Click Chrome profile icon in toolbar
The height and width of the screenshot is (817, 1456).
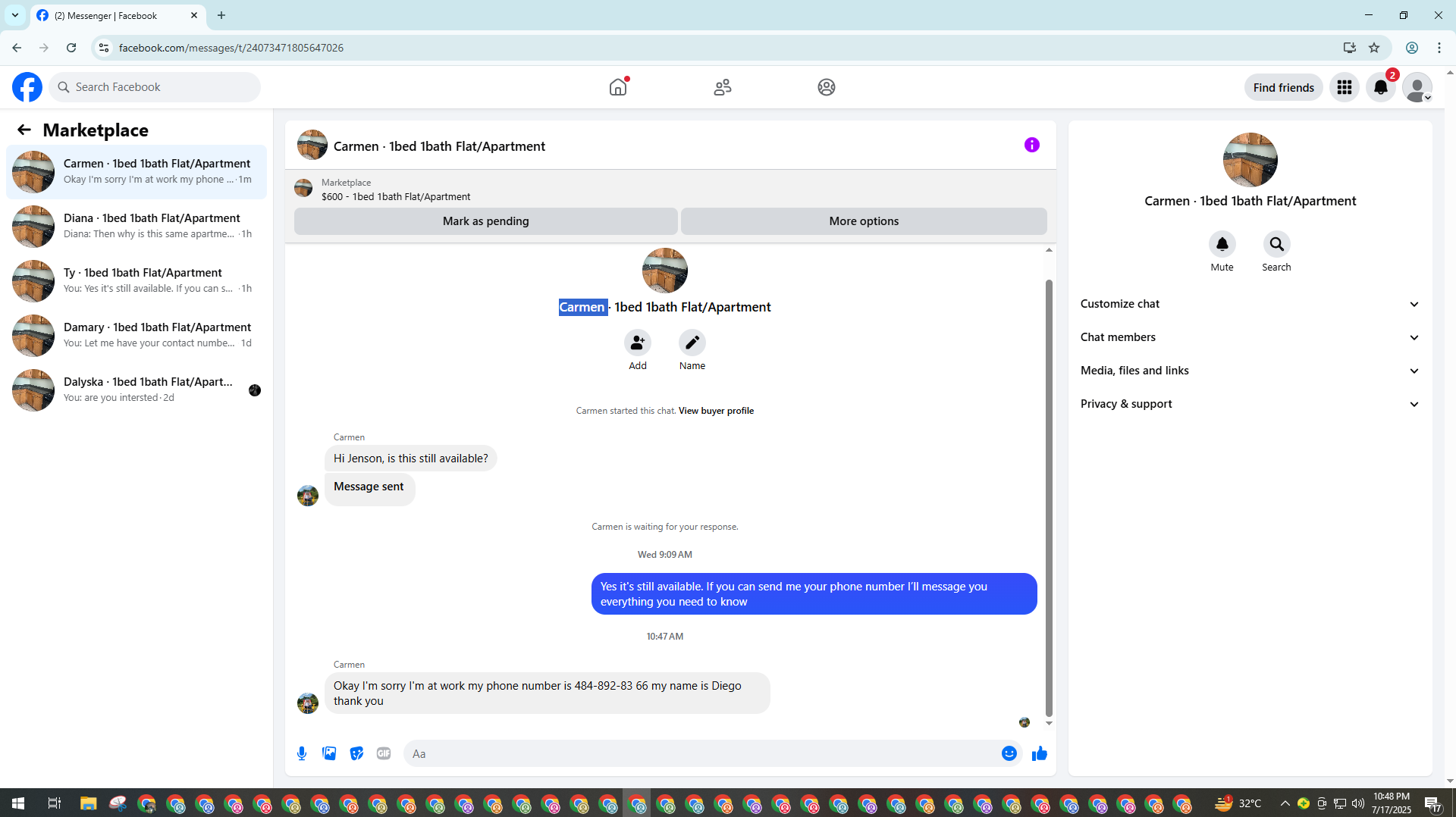click(1412, 48)
